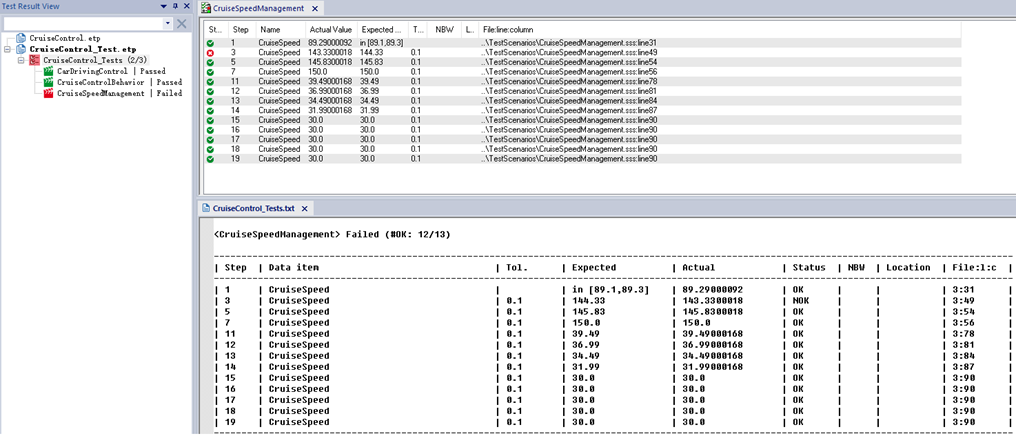
Task: Close the CruiseSpeedManagement tab
Action: point(314,8)
